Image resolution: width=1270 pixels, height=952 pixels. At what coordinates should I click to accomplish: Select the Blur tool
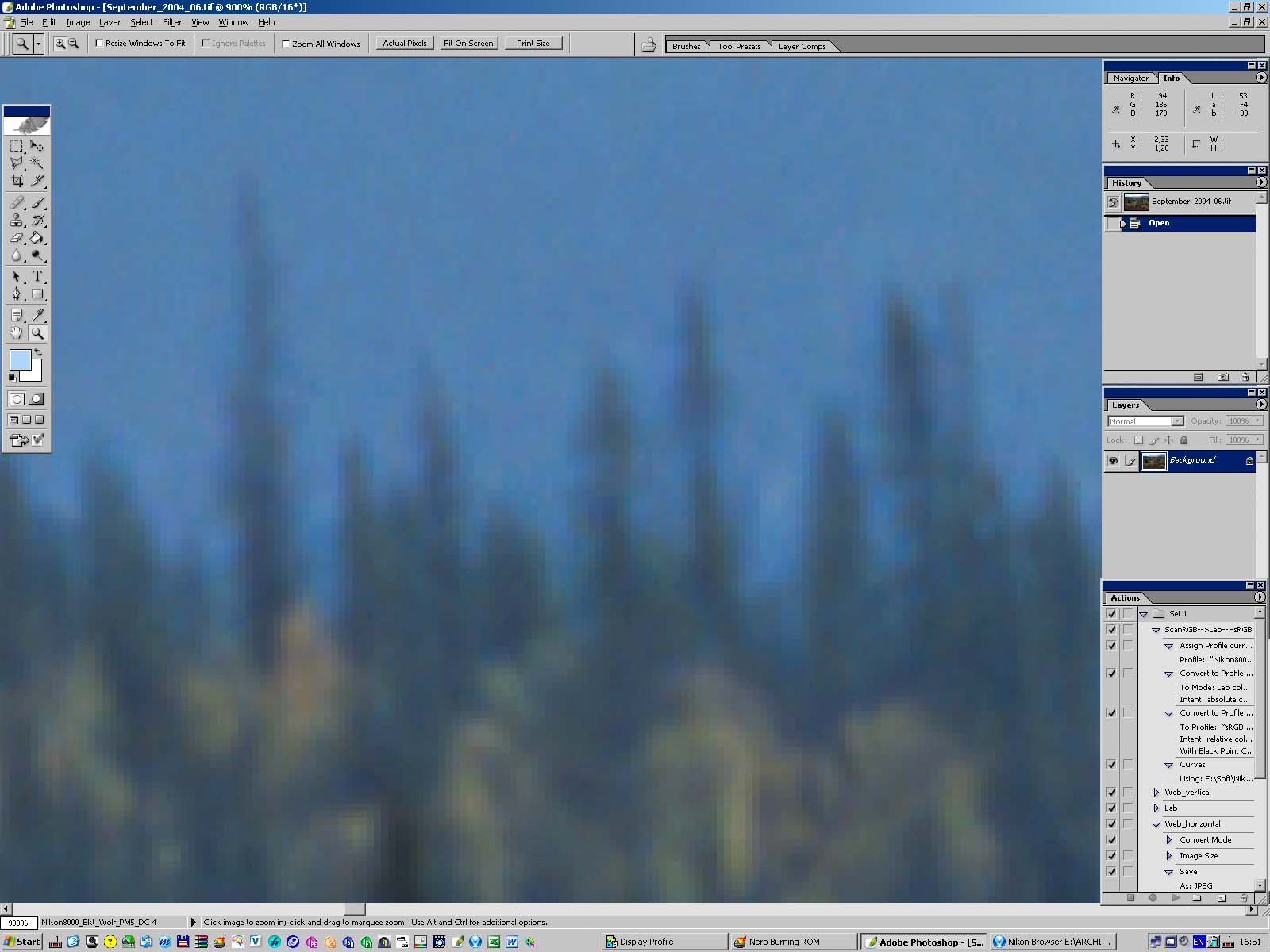[x=17, y=255]
